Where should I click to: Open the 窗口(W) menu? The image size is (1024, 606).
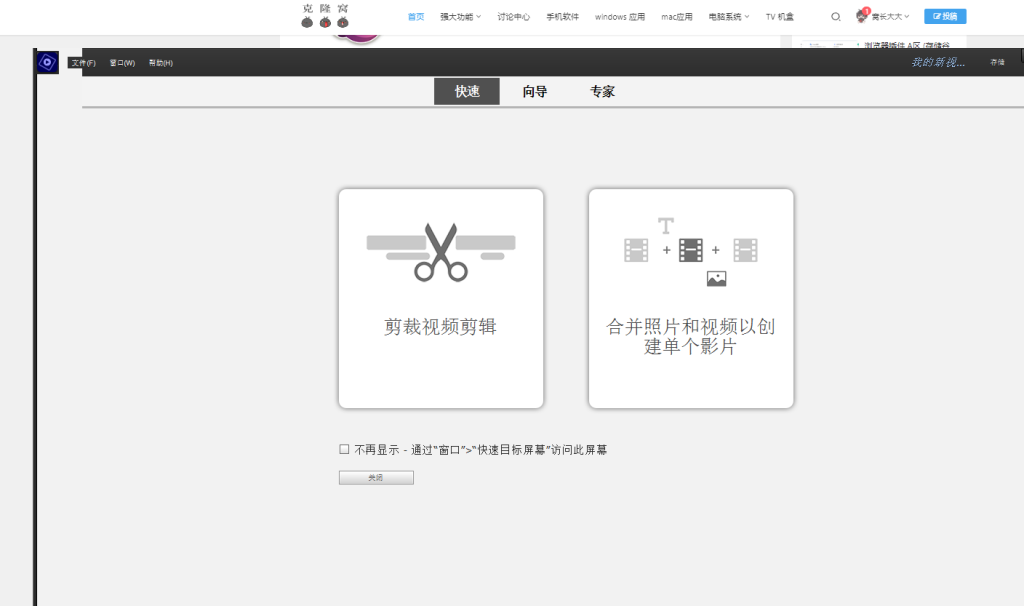point(122,63)
